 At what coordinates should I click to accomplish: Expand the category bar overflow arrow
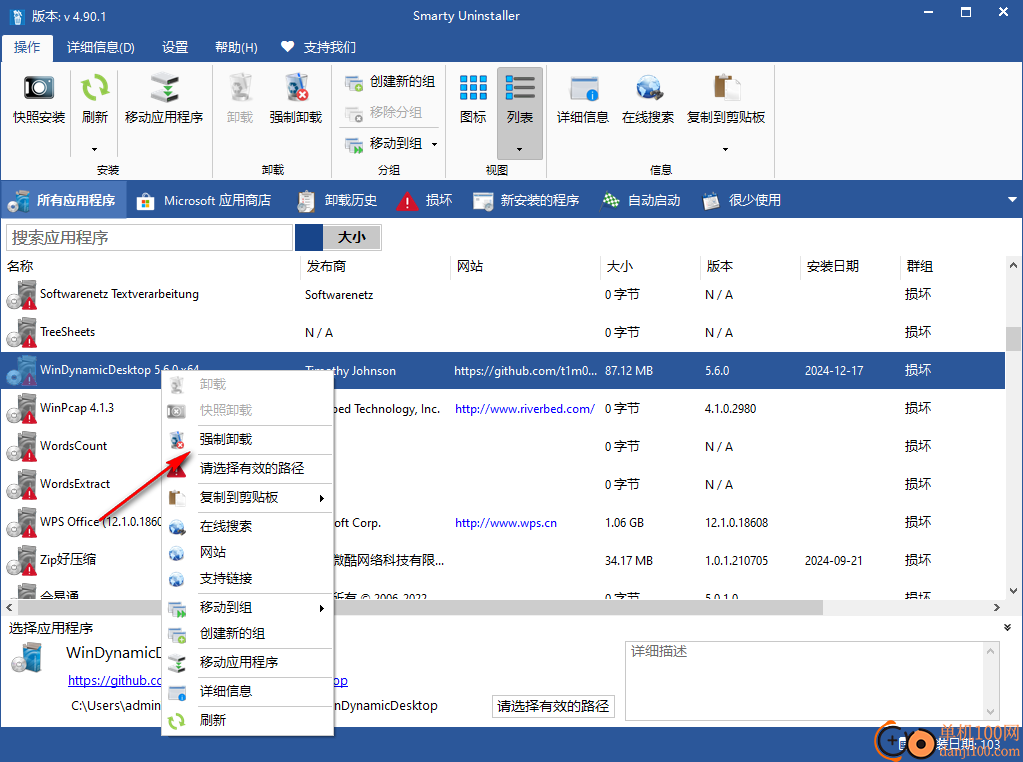pos(1012,200)
